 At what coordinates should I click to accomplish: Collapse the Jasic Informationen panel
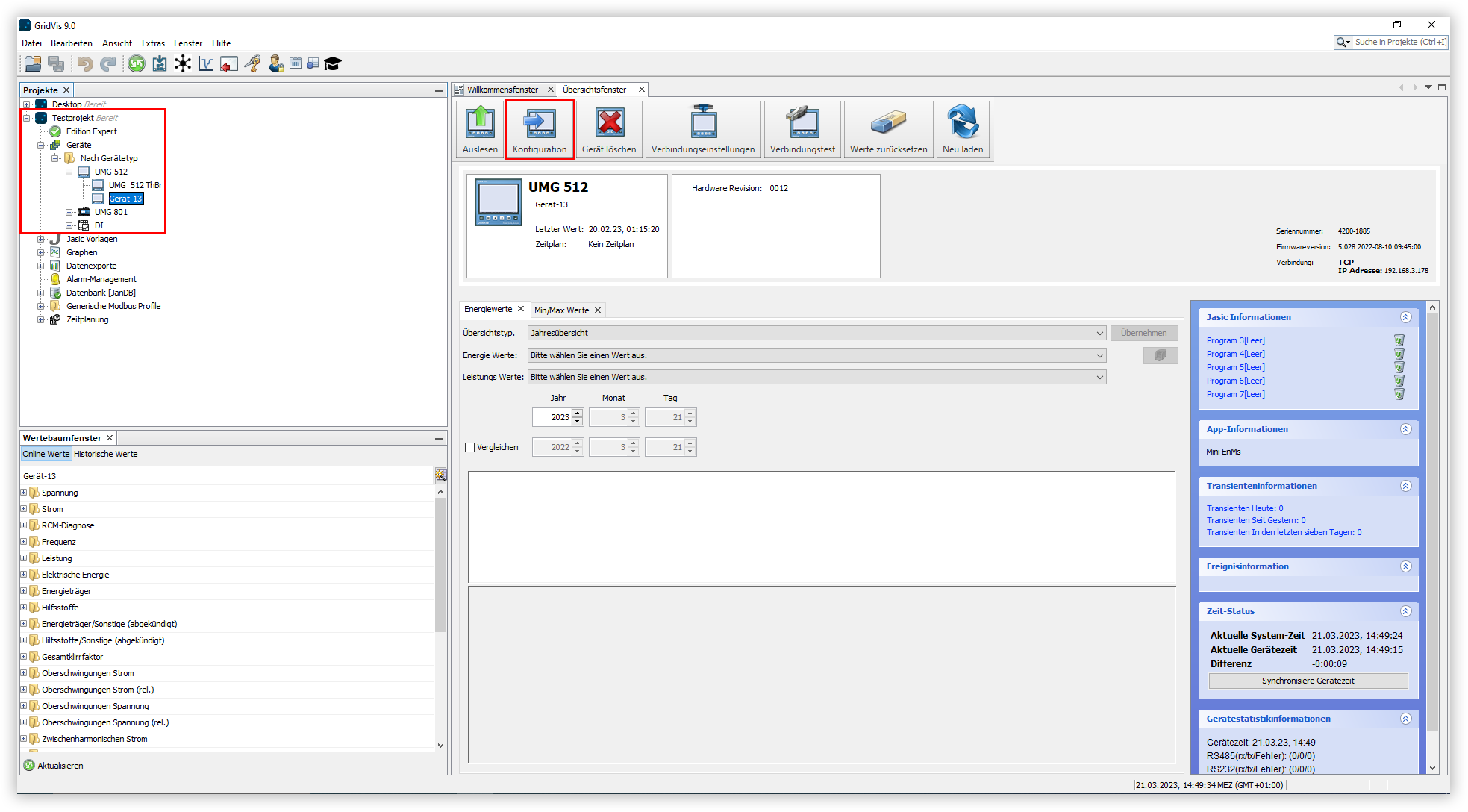[x=1407, y=317]
